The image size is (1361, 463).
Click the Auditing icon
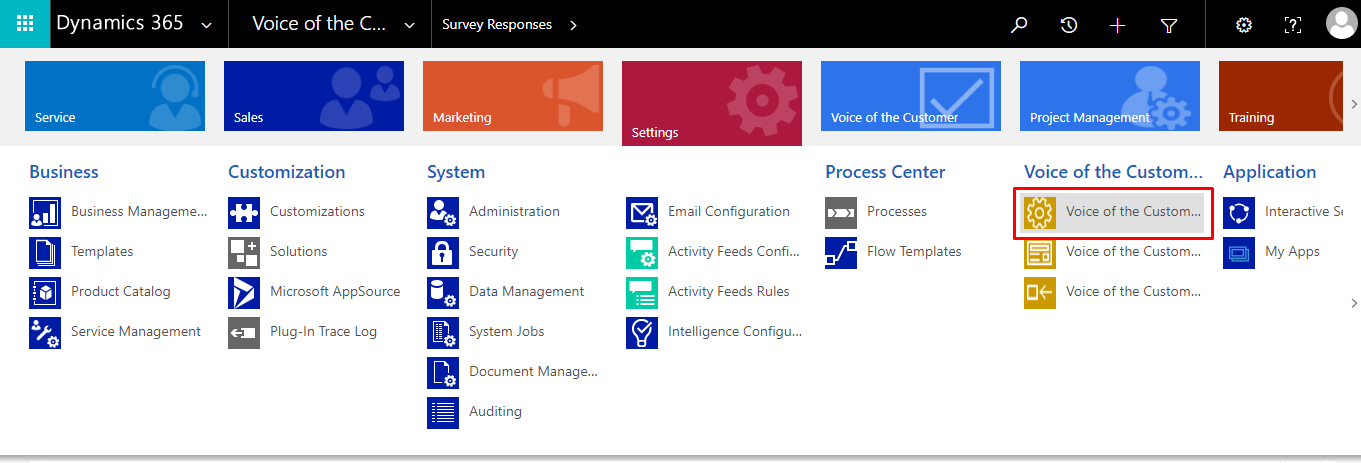point(443,412)
